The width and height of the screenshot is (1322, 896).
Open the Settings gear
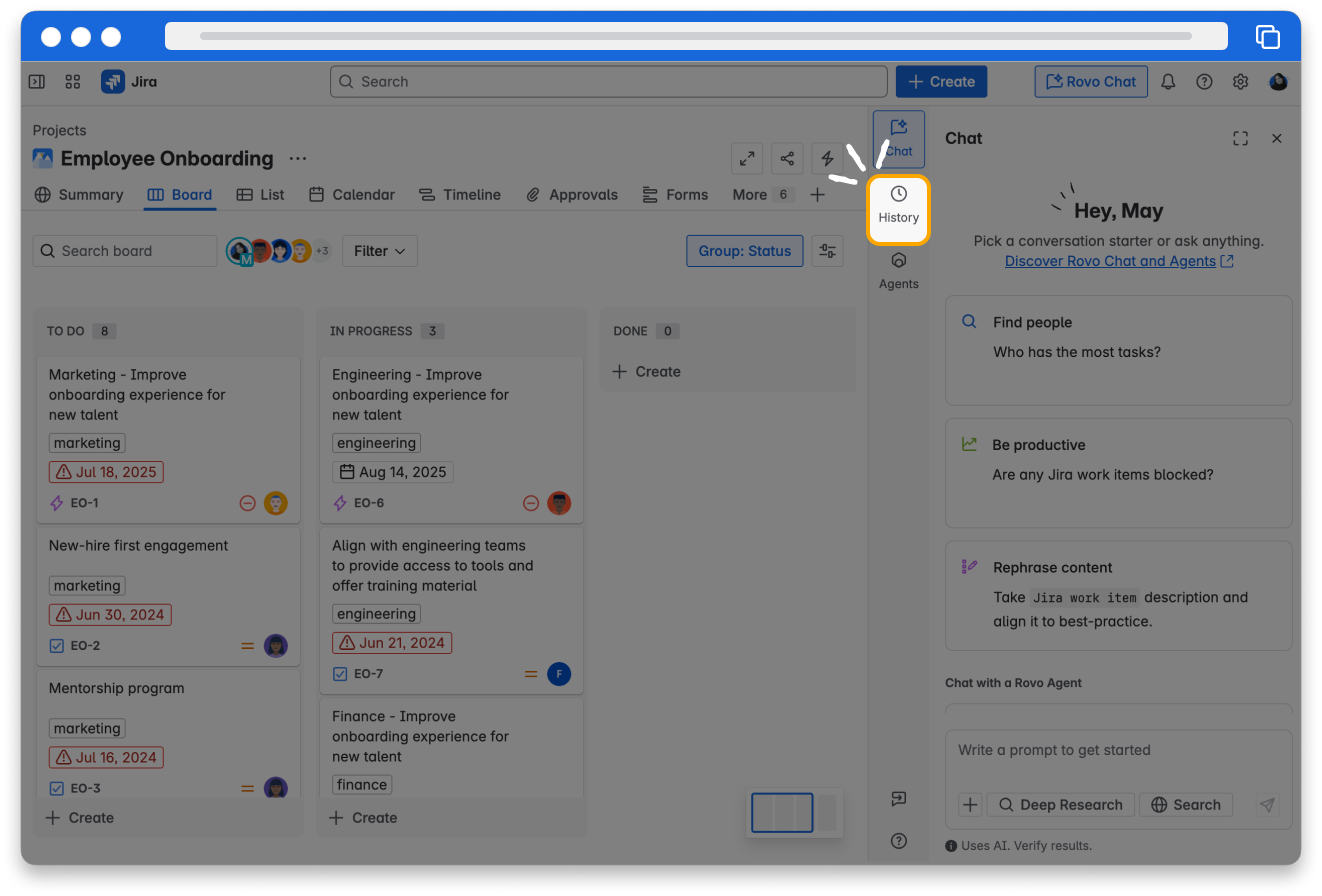[x=1240, y=82]
